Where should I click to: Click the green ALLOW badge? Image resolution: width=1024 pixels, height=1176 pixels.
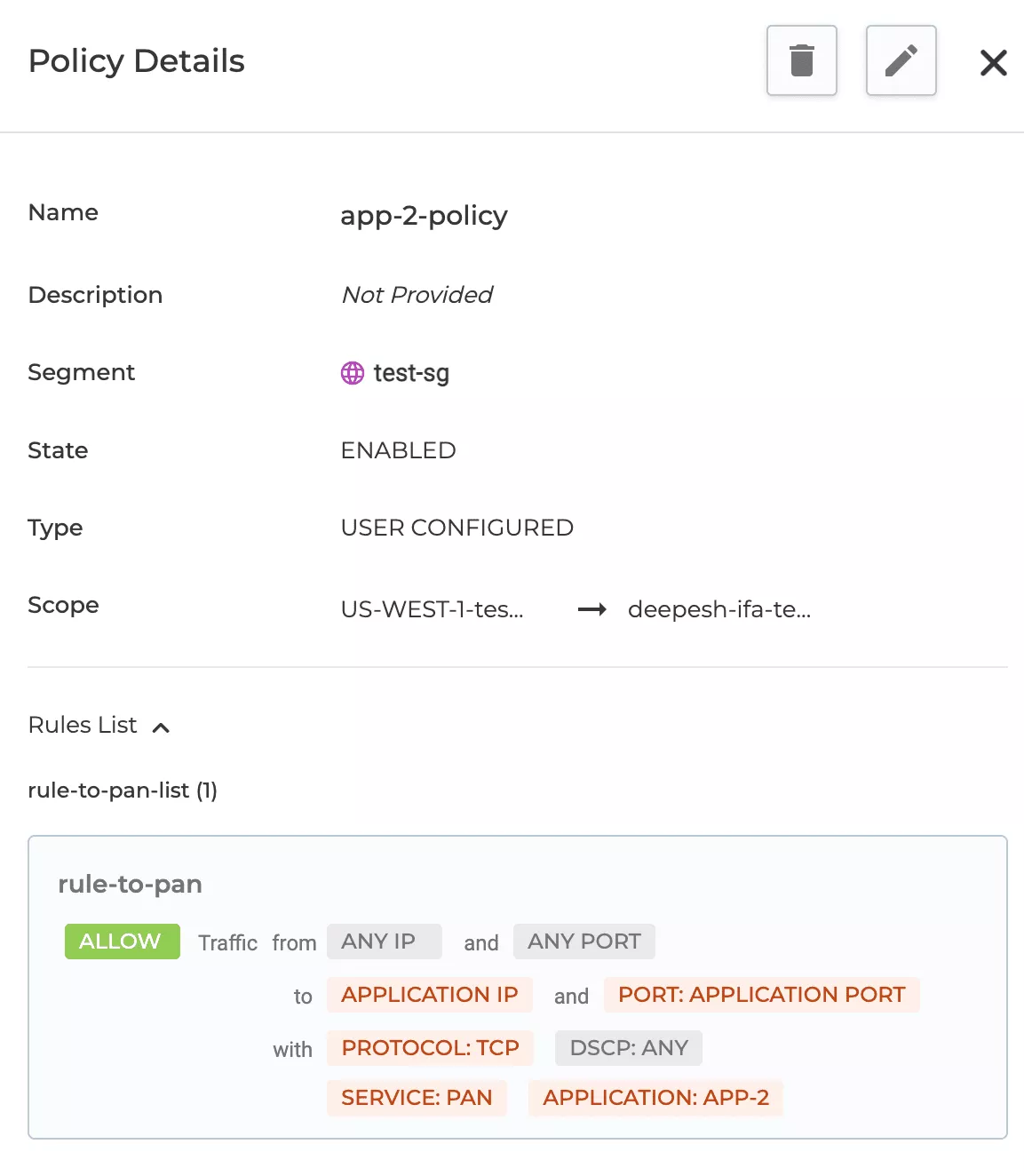pyautogui.click(x=122, y=942)
